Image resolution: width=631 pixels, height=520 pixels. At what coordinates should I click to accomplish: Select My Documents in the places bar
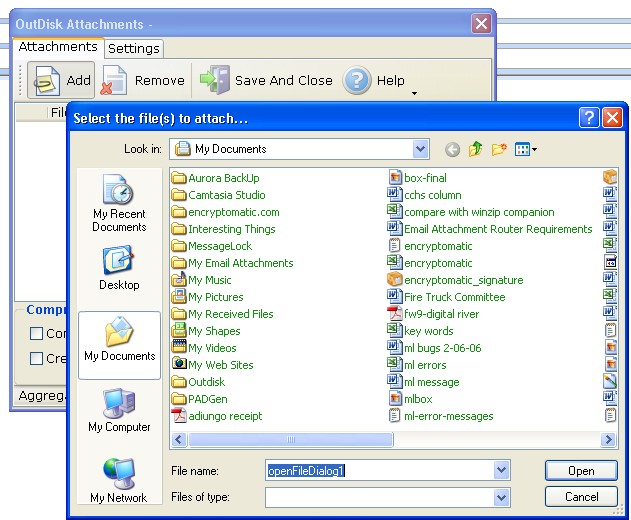click(120, 345)
